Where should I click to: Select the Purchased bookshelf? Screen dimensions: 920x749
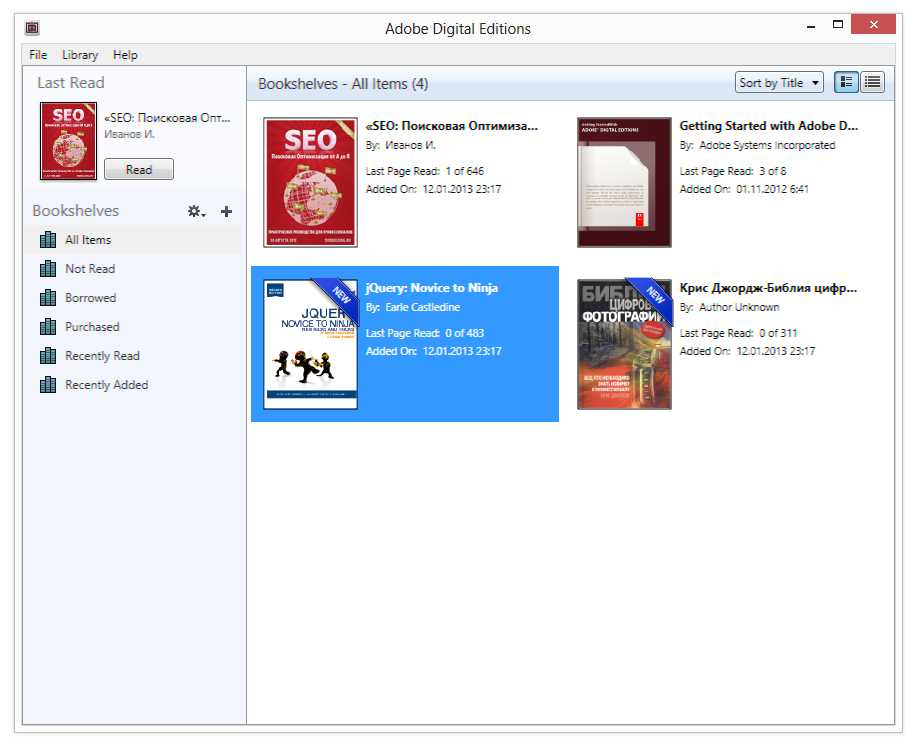coord(133,327)
